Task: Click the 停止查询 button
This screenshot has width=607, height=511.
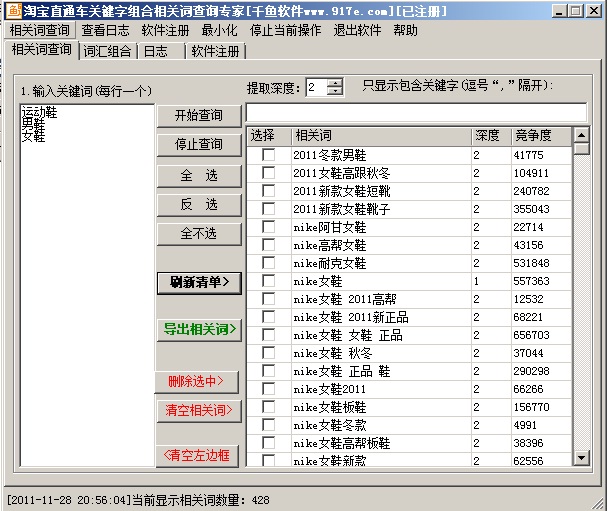Action: pyautogui.click(x=199, y=144)
